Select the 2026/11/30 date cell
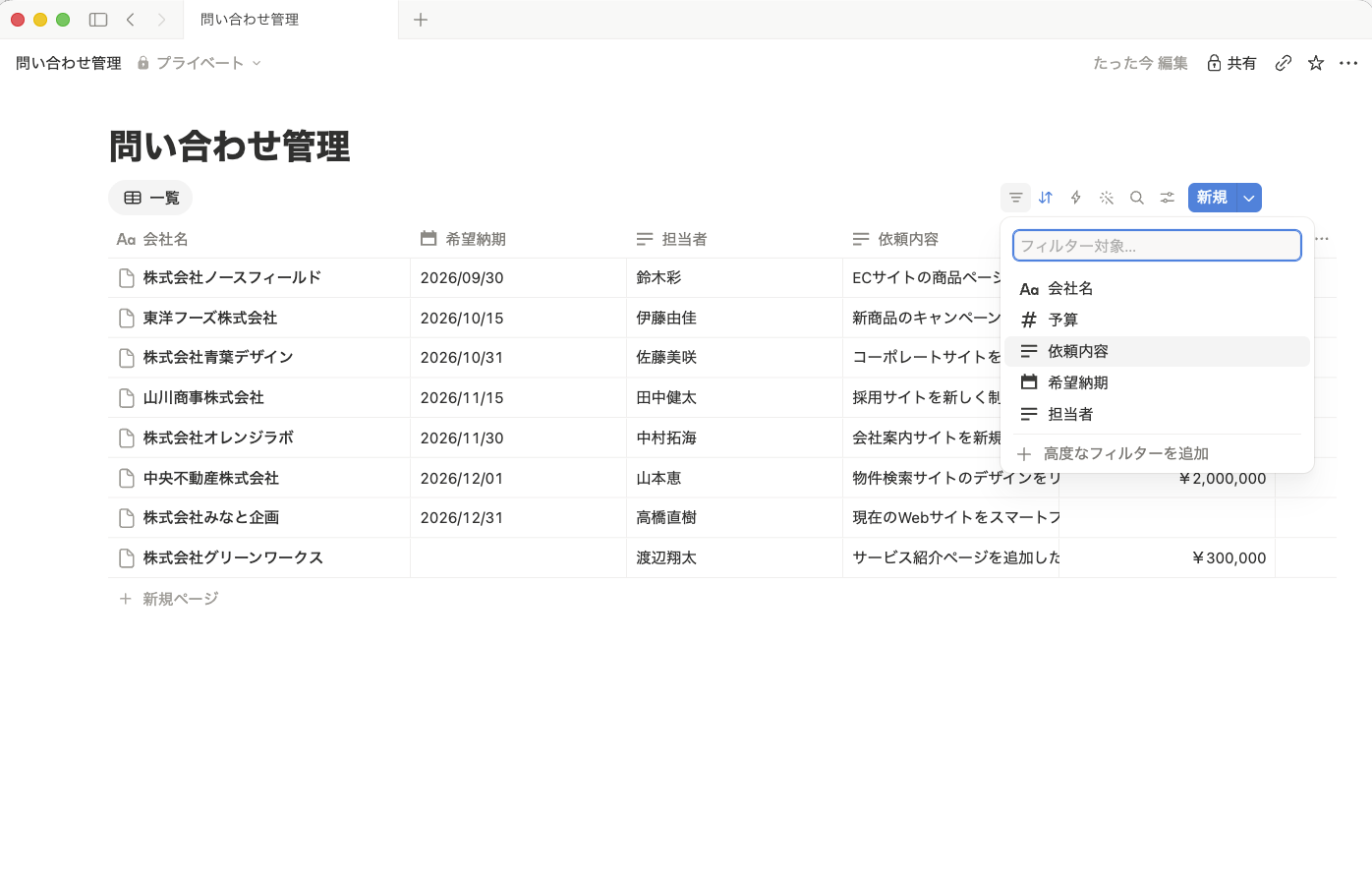This screenshot has height=877, width=1372. coord(518,438)
